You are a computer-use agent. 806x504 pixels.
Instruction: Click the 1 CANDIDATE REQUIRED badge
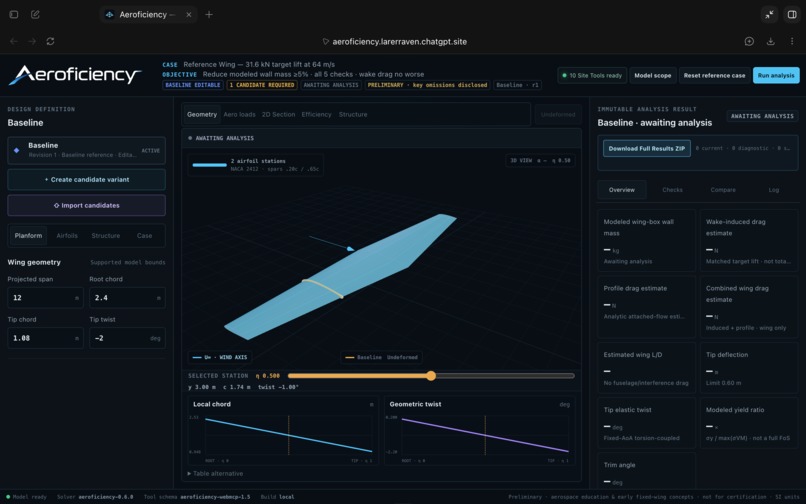pyautogui.click(x=262, y=85)
